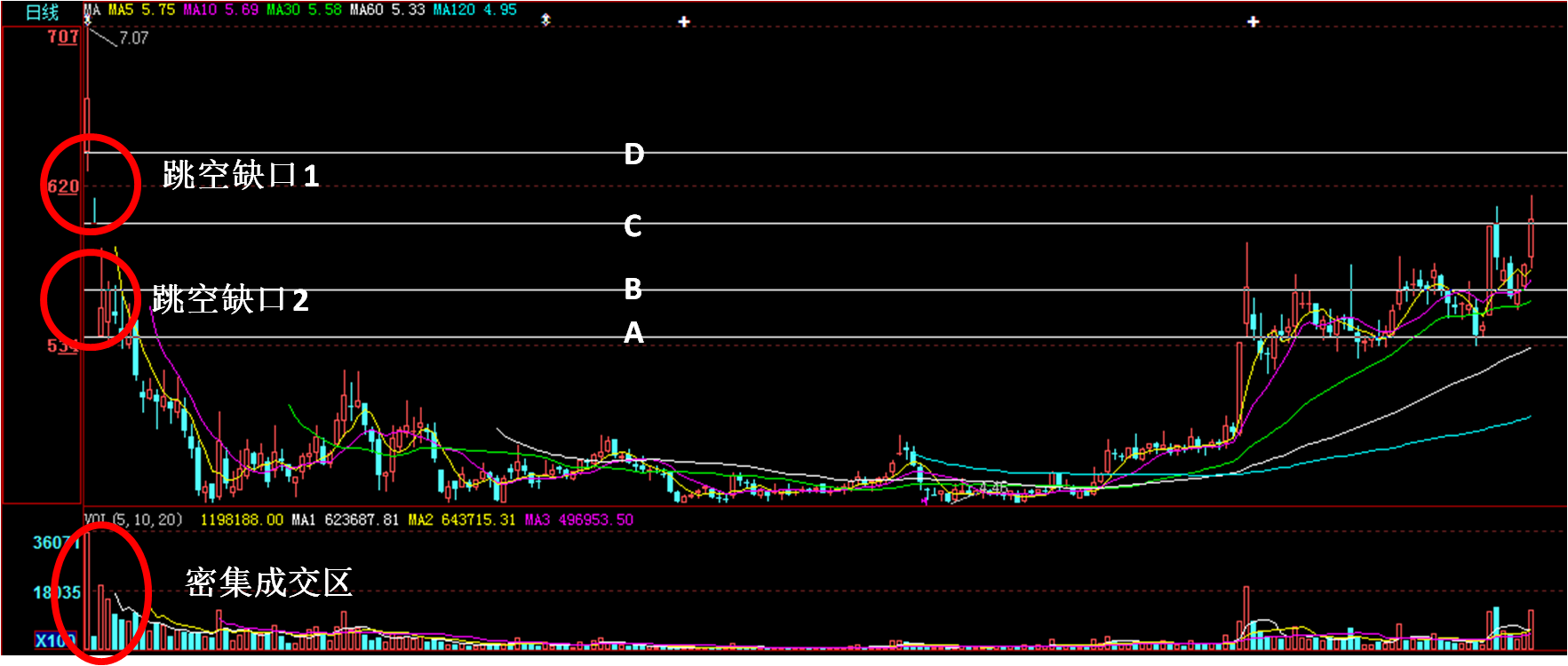Click the 707 price axis label
This screenshot has height=666, width=1568.
(x=63, y=36)
